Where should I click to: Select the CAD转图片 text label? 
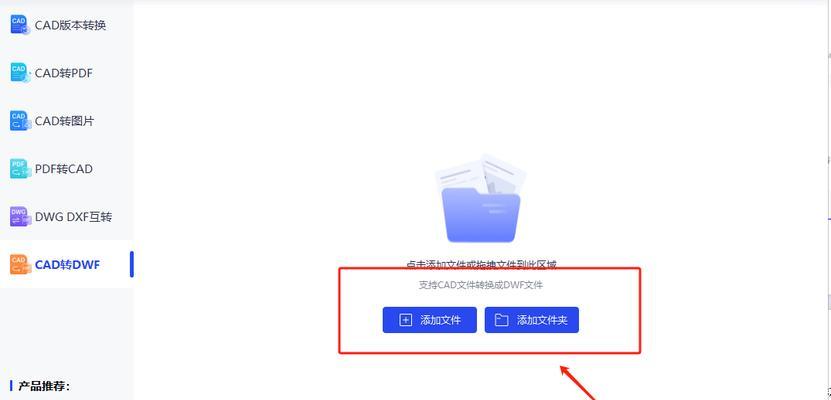(x=64, y=121)
